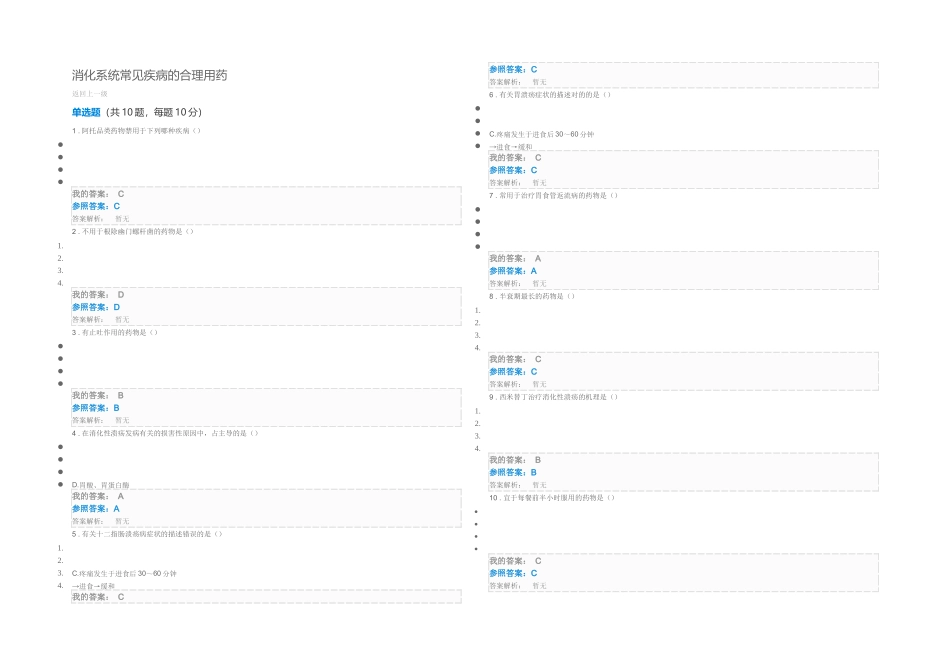Click option C.疼痛发生于进食后 in question 6
The image size is (950, 672).
[542, 134]
